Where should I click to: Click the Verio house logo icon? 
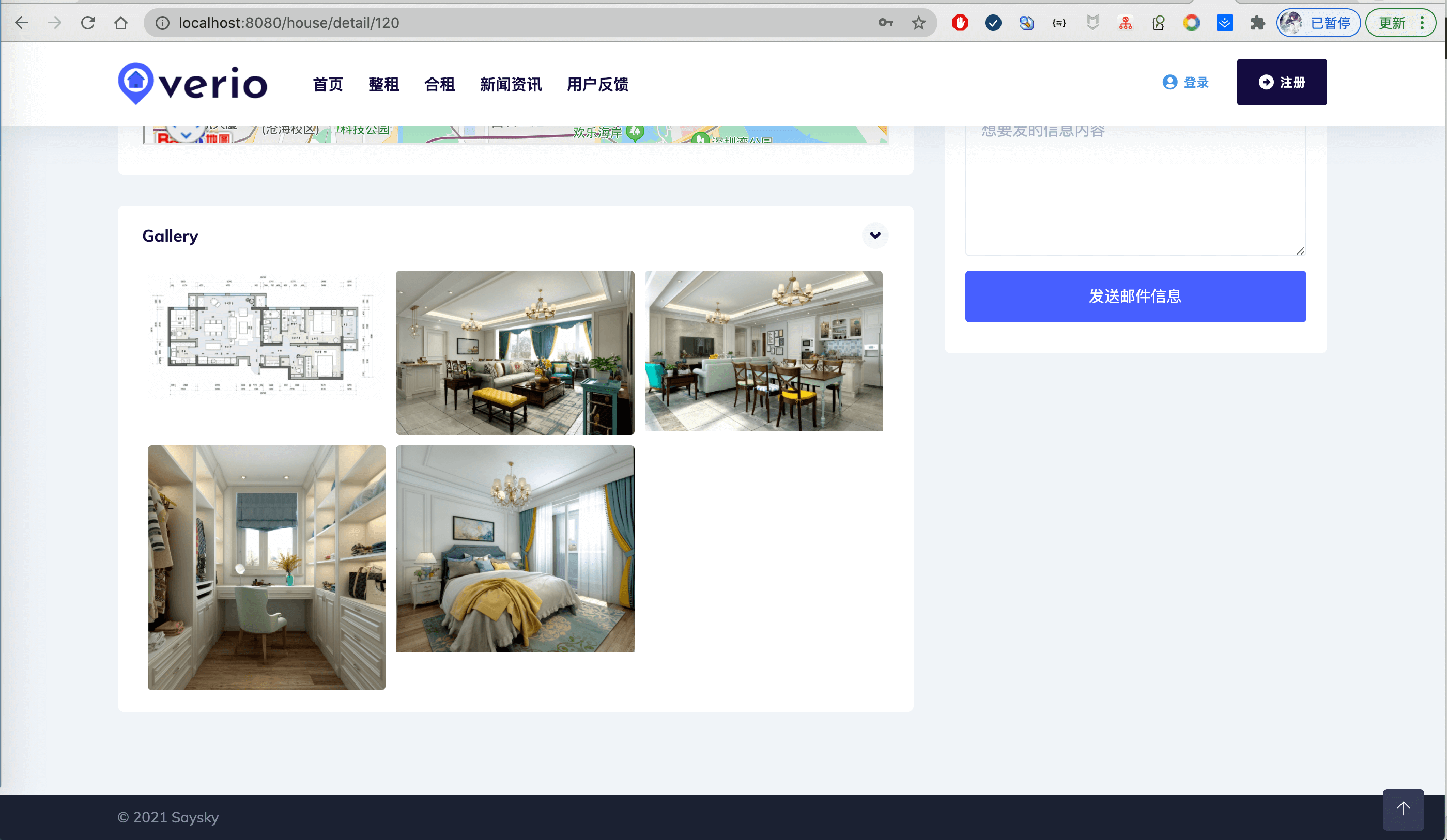tap(135, 83)
